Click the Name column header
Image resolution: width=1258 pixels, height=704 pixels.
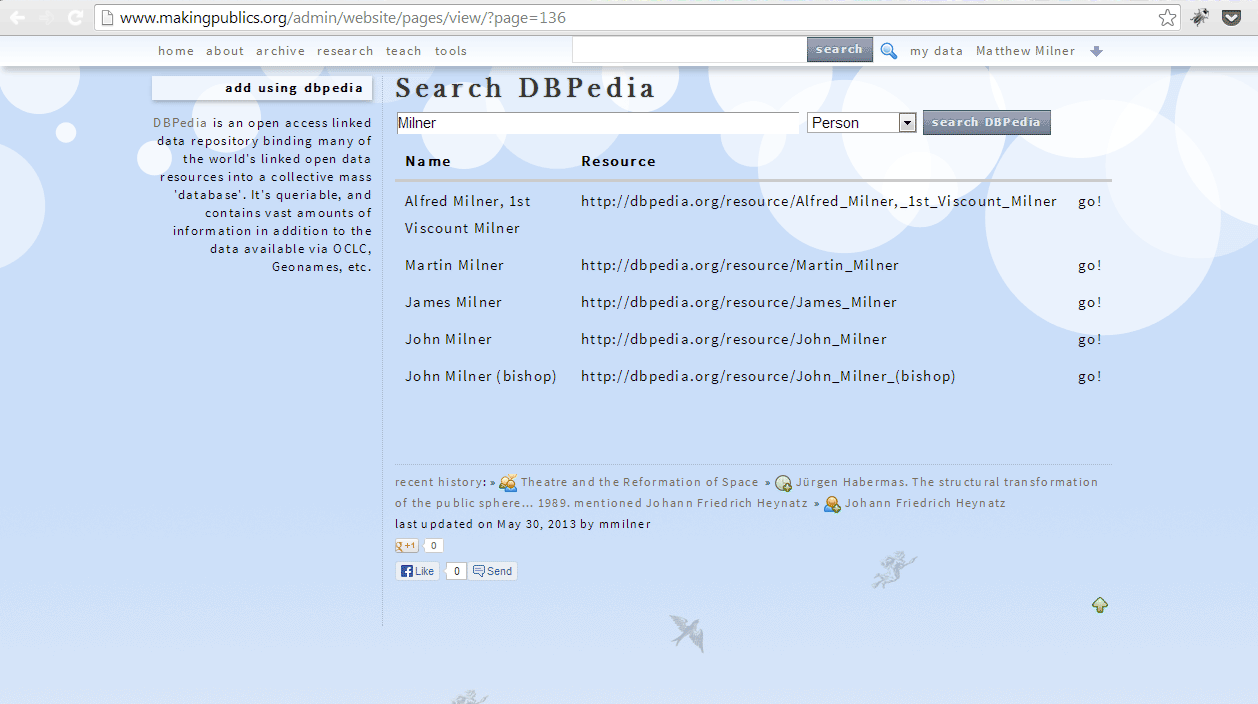coord(428,161)
